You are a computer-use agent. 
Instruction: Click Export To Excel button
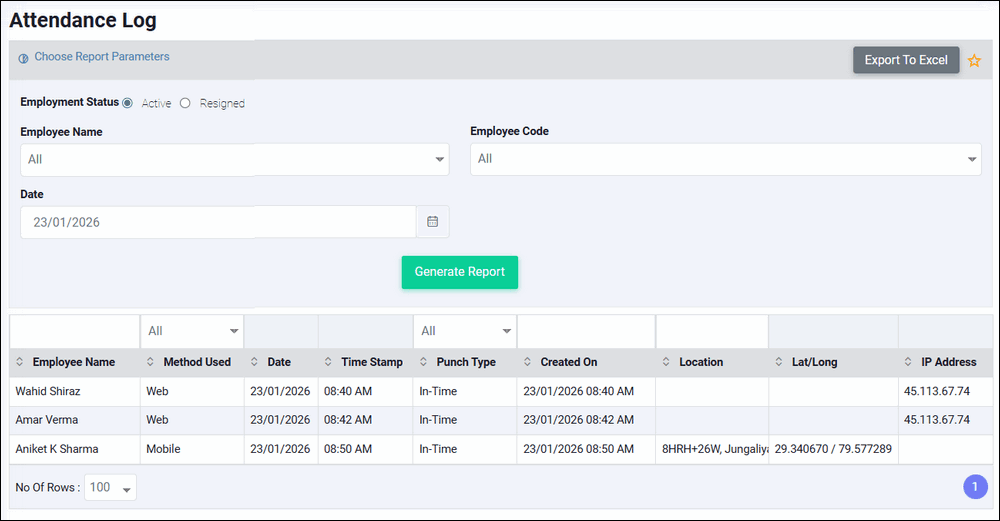(905, 60)
